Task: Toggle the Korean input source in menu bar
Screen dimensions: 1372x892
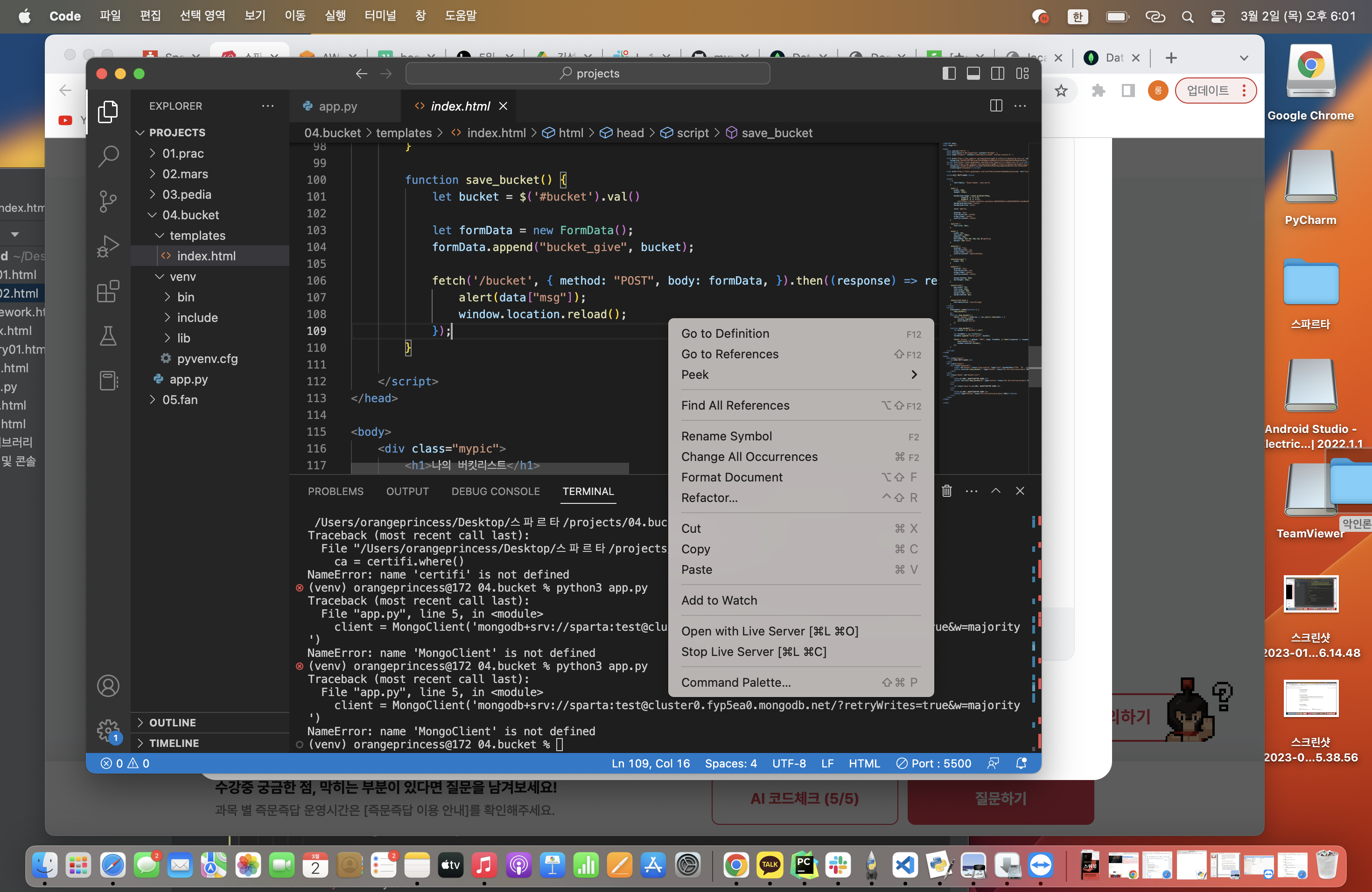Action: (1078, 16)
